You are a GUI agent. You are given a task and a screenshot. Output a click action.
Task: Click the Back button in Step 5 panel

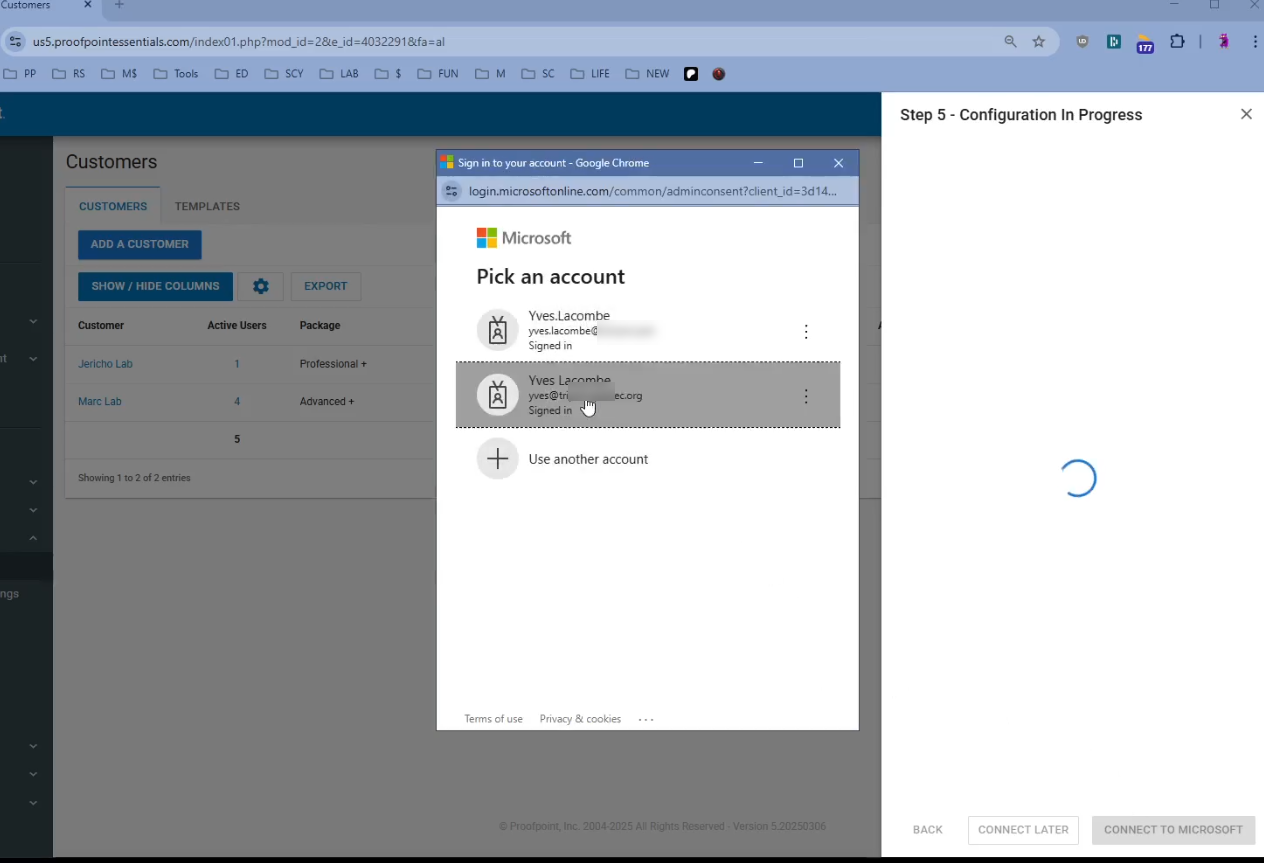[928, 830]
